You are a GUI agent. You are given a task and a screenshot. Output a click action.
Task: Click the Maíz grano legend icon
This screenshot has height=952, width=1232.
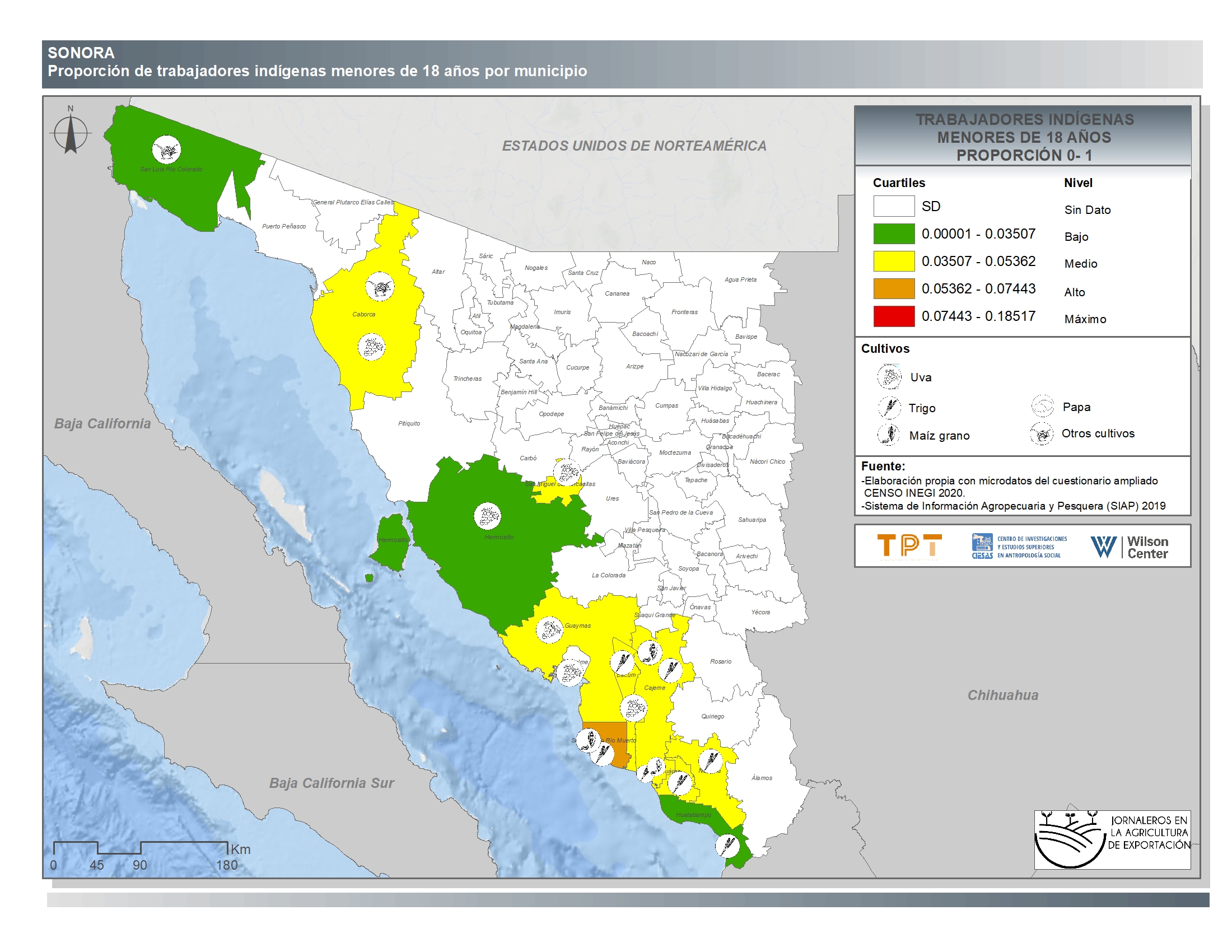pyautogui.click(x=889, y=434)
